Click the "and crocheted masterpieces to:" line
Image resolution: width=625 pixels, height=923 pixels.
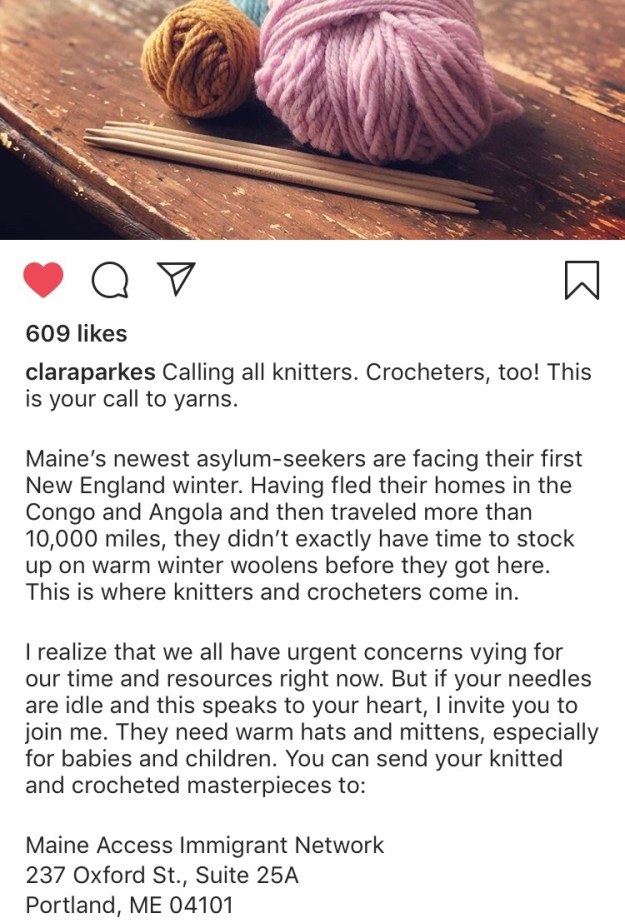(x=195, y=784)
